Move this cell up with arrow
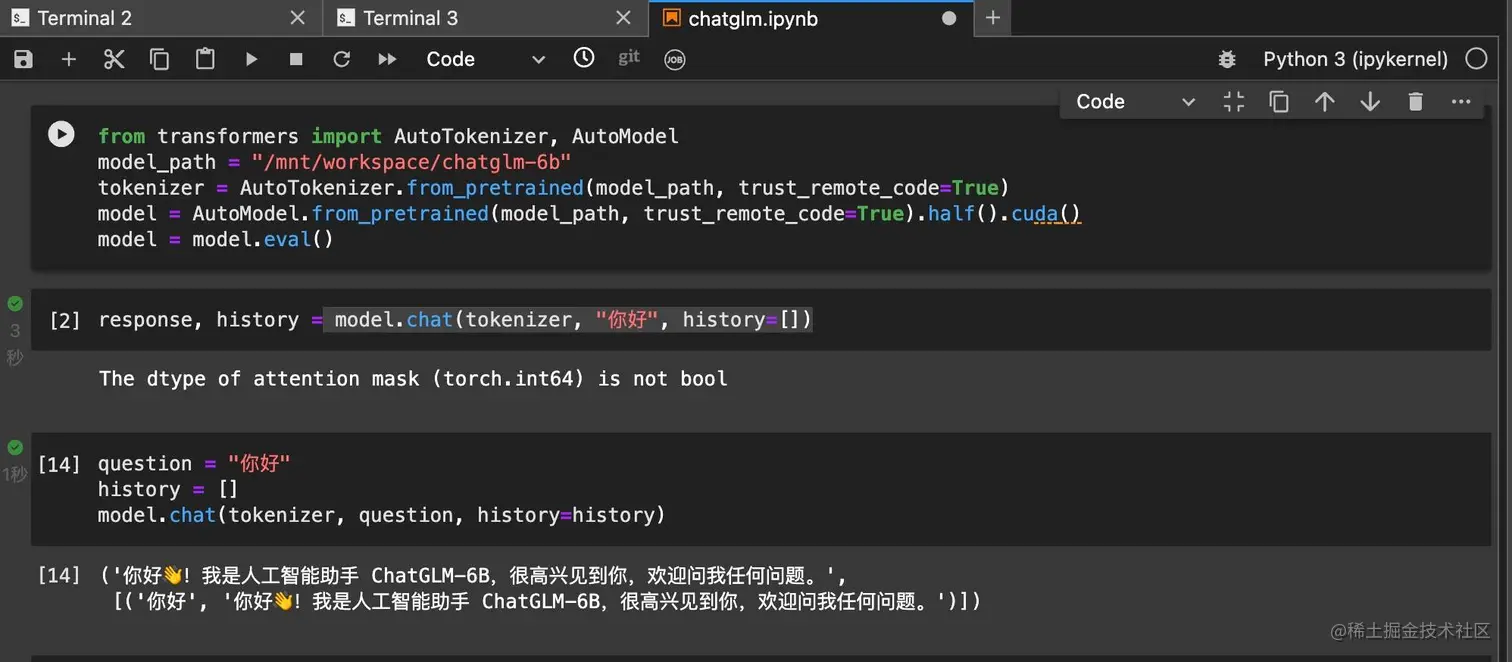Viewport: 1512px width, 662px height. point(1325,101)
